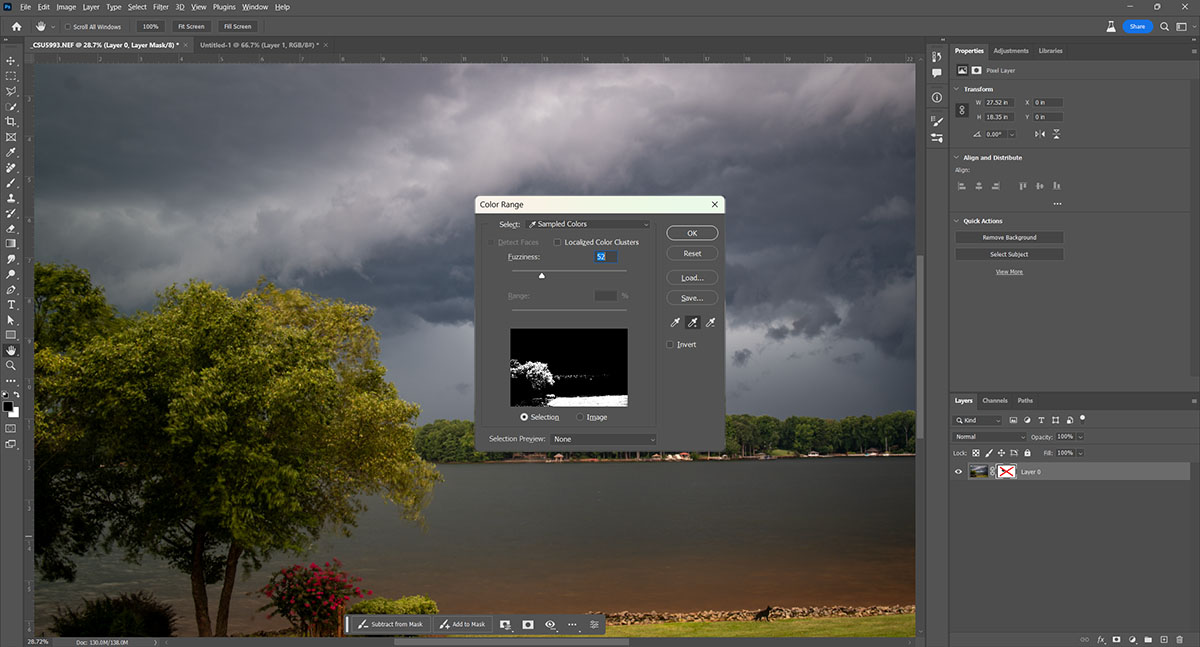Activate the Crop tool
This screenshot has width=1200, height=647.
pos(11,121)
